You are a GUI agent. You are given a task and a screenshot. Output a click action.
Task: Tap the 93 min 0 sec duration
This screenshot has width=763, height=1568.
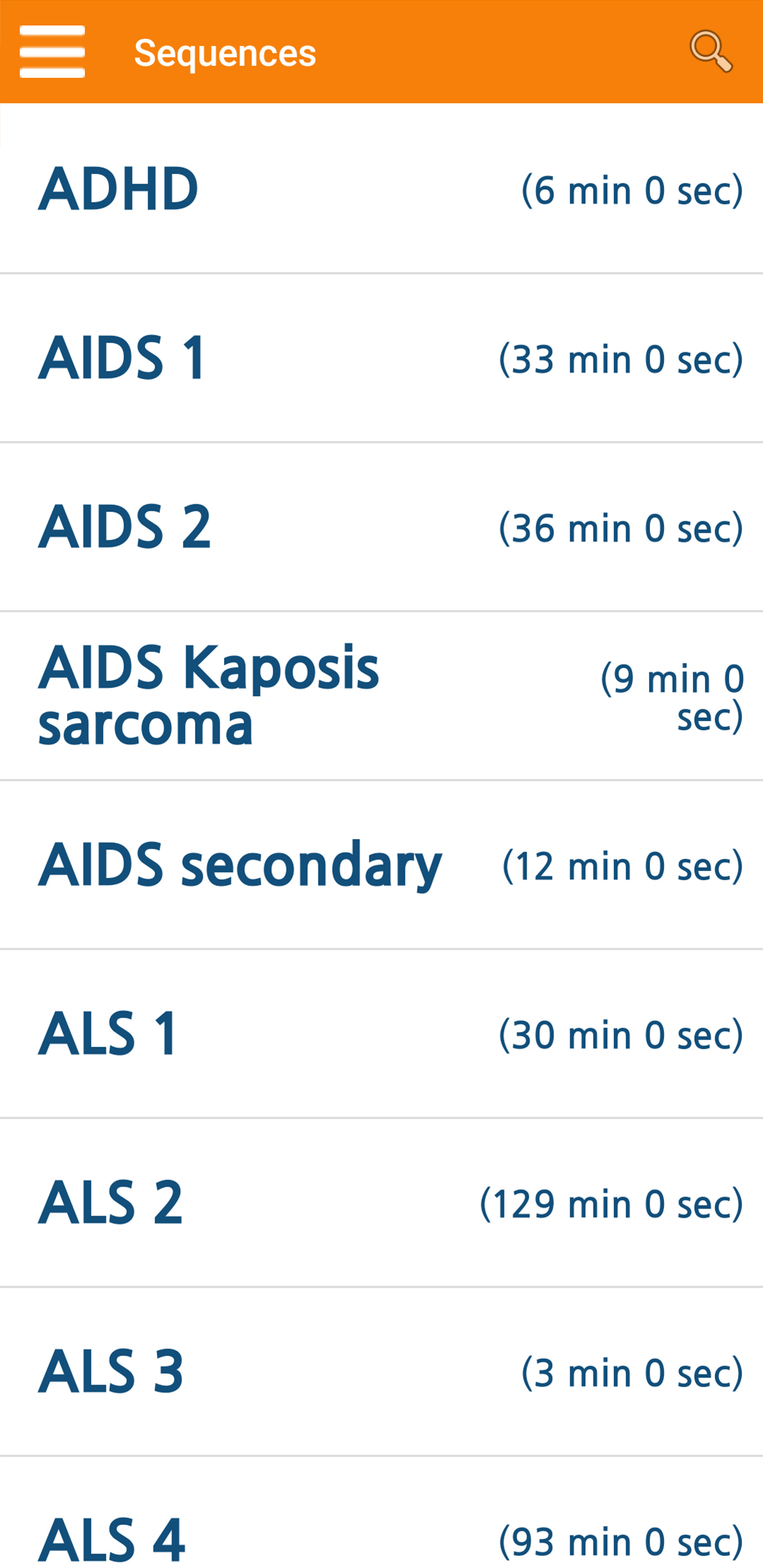click(621, 1541)
